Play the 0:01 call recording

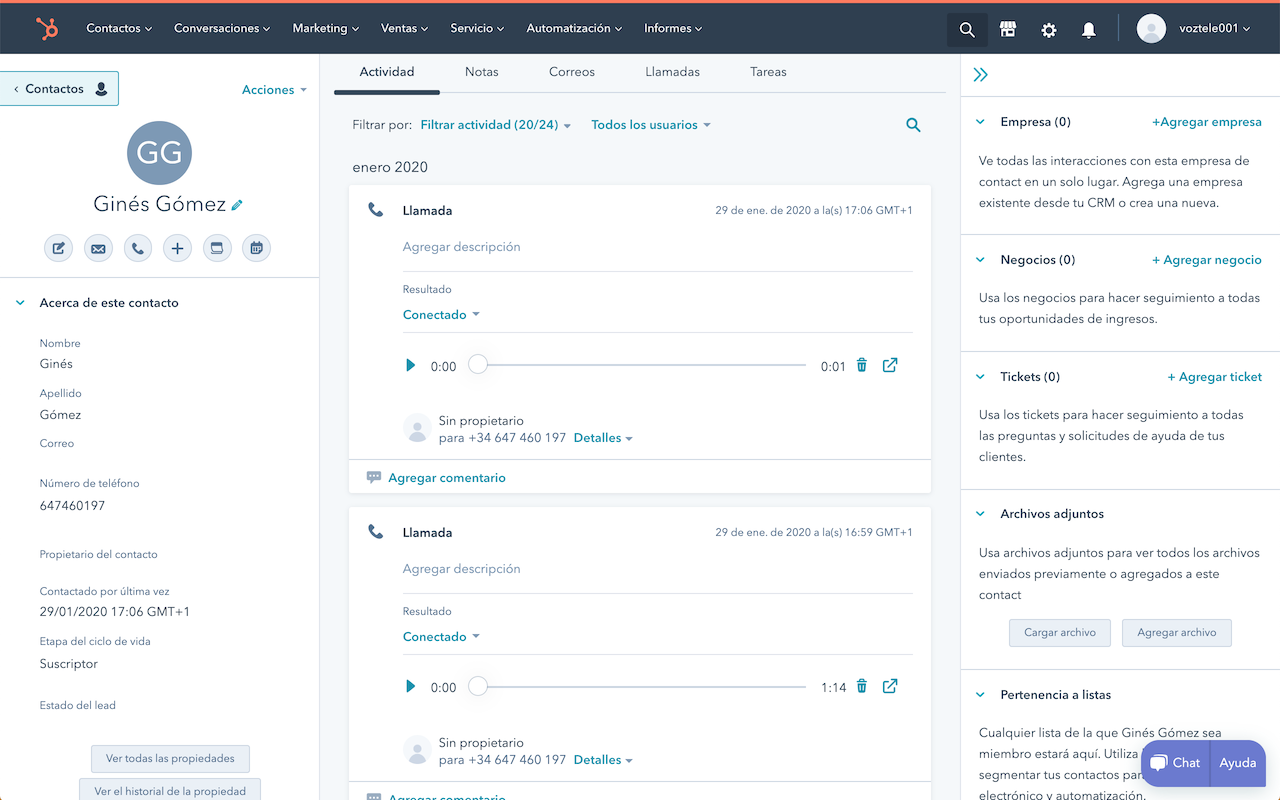pyautogui.click(x=410, y=366)
